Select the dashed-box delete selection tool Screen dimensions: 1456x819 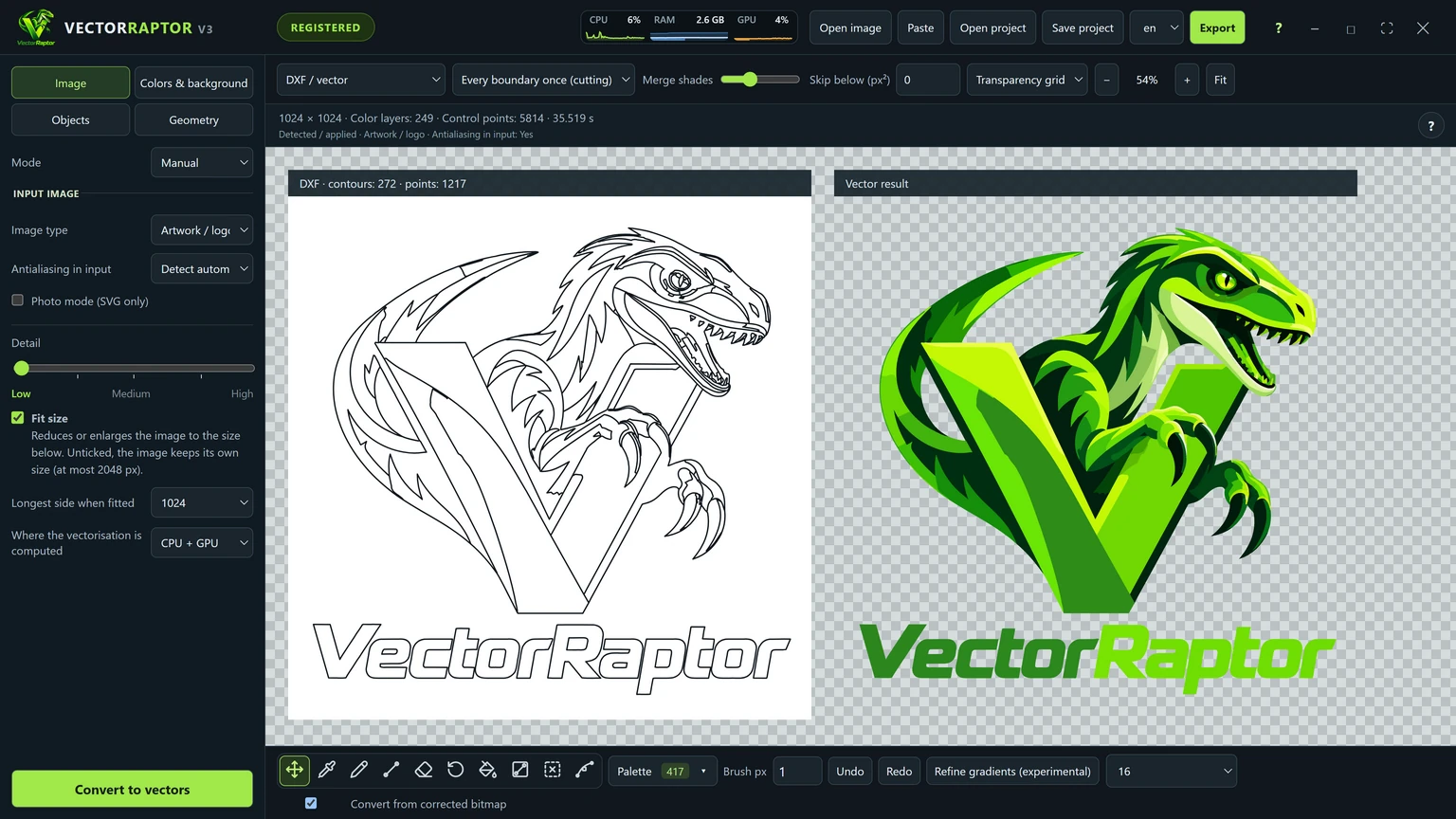coord(553,771)
